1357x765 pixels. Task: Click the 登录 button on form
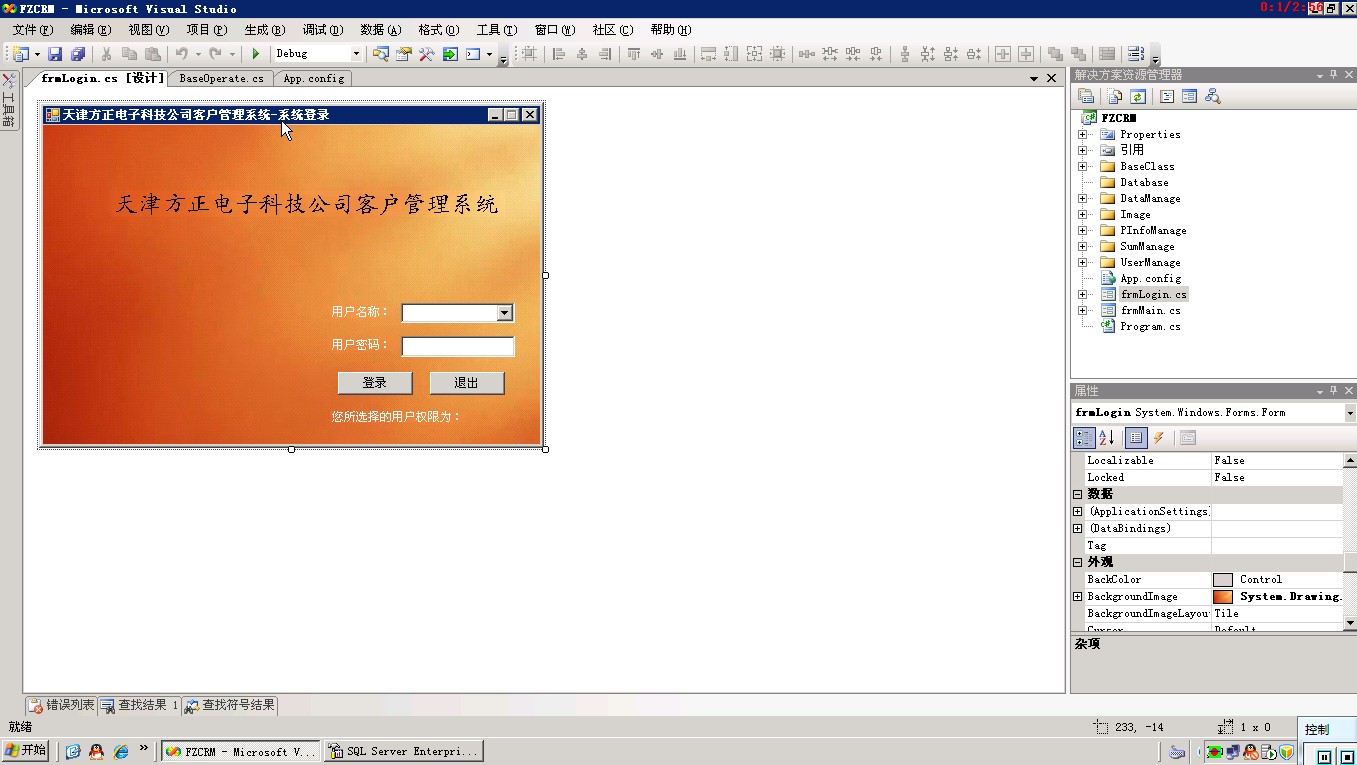(x=375, y=383)
